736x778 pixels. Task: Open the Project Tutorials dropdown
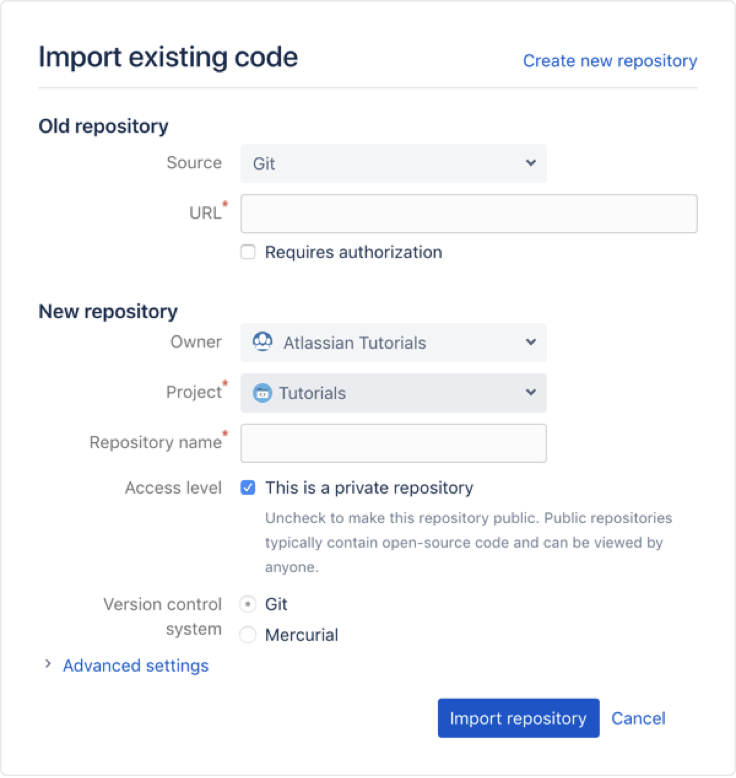click(393, 393)
